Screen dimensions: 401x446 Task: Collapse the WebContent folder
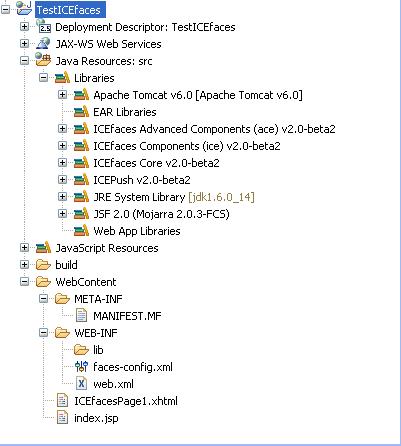(24, 282)
